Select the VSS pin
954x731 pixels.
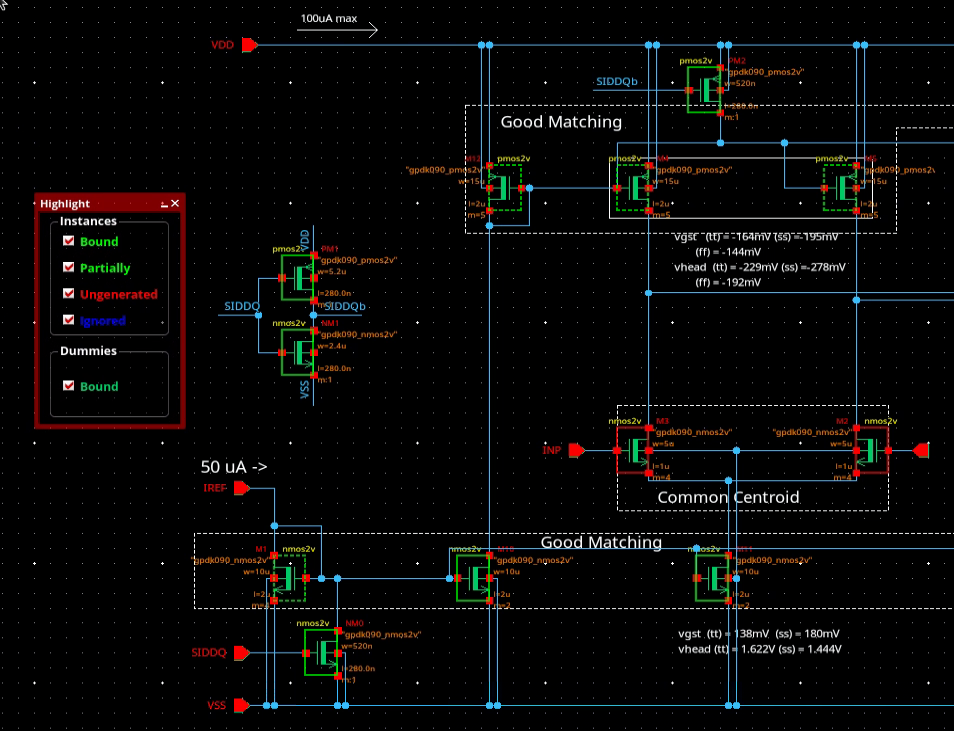[x=242, y=705]
